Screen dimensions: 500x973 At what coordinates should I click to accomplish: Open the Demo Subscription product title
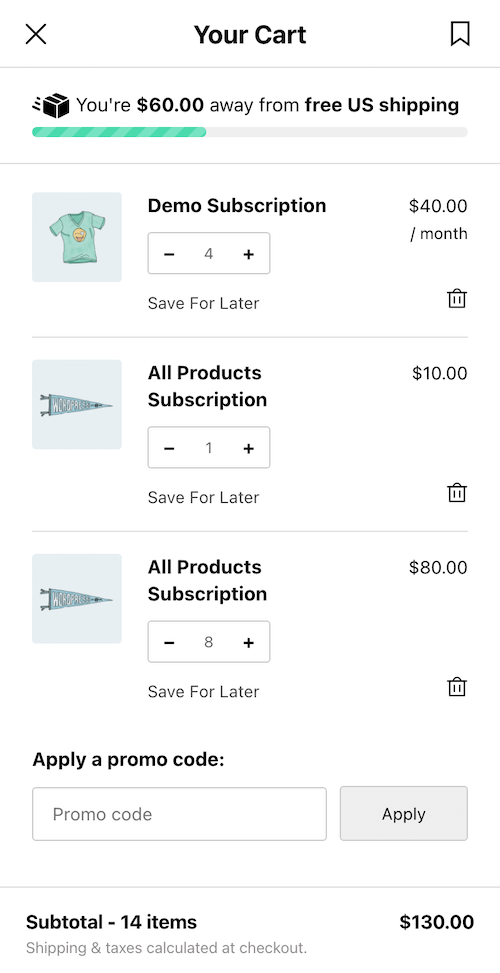[x=237, y=205]
